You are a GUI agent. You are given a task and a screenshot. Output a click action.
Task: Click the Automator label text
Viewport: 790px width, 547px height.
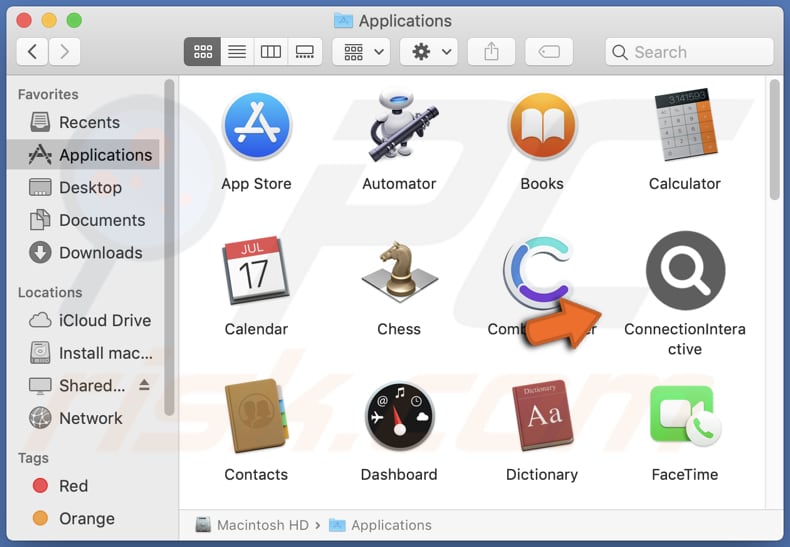(399, 184)
